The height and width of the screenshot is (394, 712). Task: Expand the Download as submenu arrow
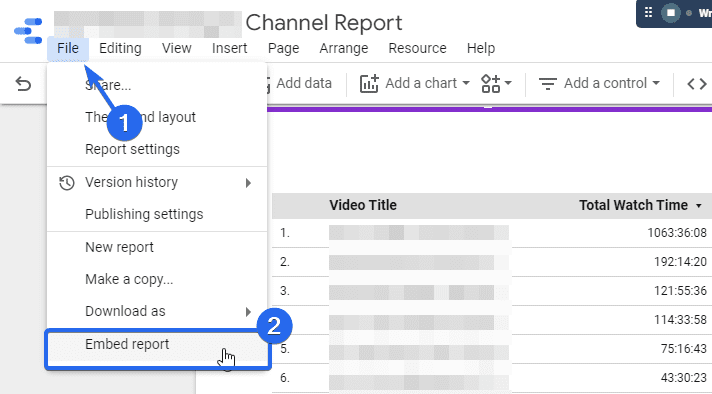248,311
